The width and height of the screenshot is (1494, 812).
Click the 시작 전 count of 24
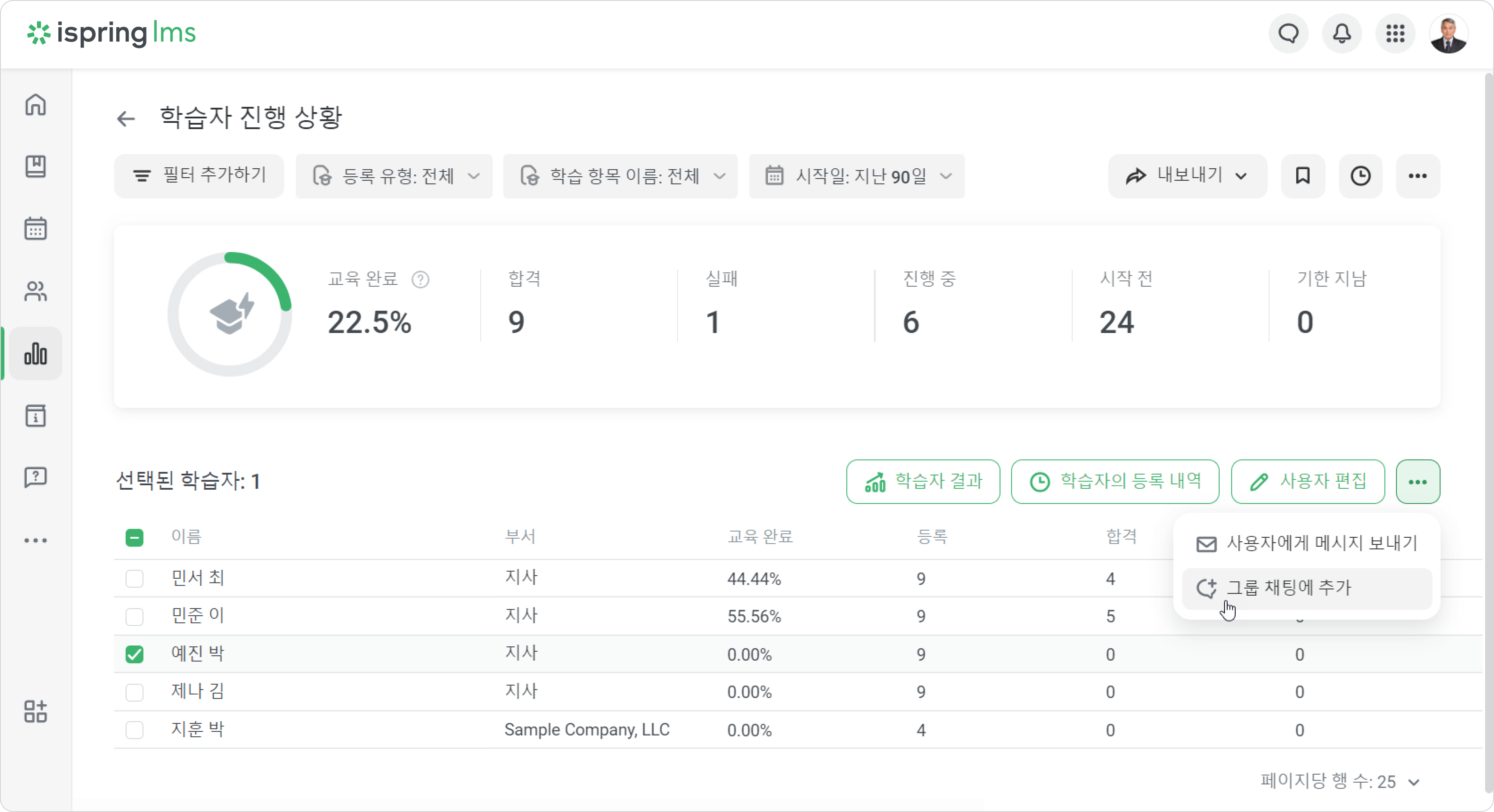click(1116, 322)
